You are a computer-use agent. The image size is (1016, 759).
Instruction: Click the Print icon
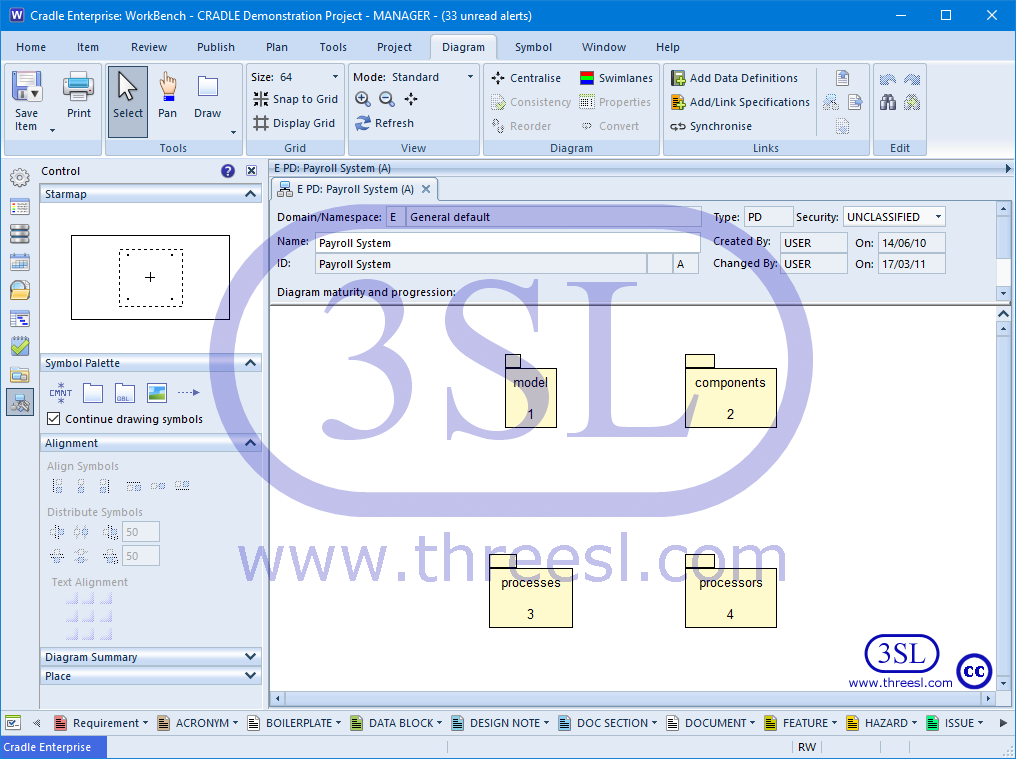pos(78,86)
